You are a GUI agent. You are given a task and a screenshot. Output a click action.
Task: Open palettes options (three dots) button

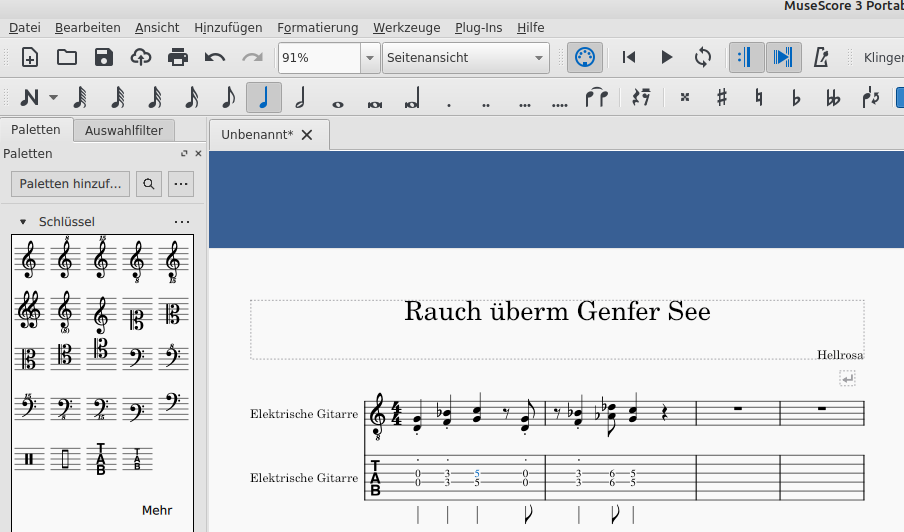[x=181, y=184]
